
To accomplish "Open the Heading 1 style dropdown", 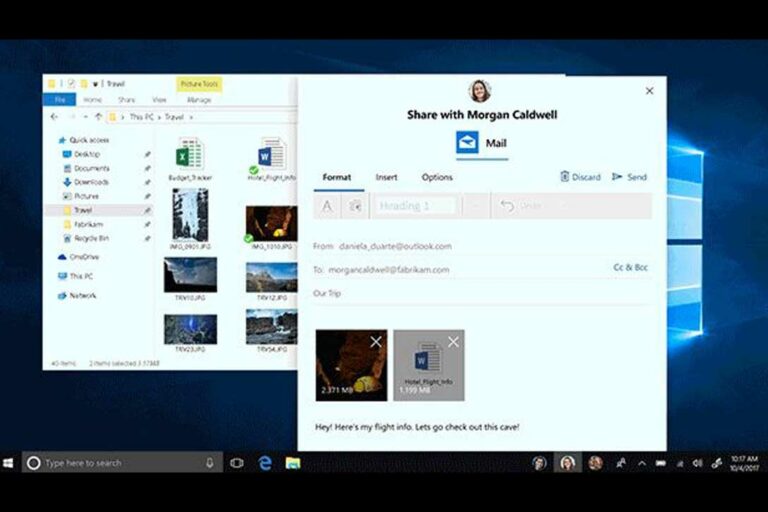I will point(416,206).
